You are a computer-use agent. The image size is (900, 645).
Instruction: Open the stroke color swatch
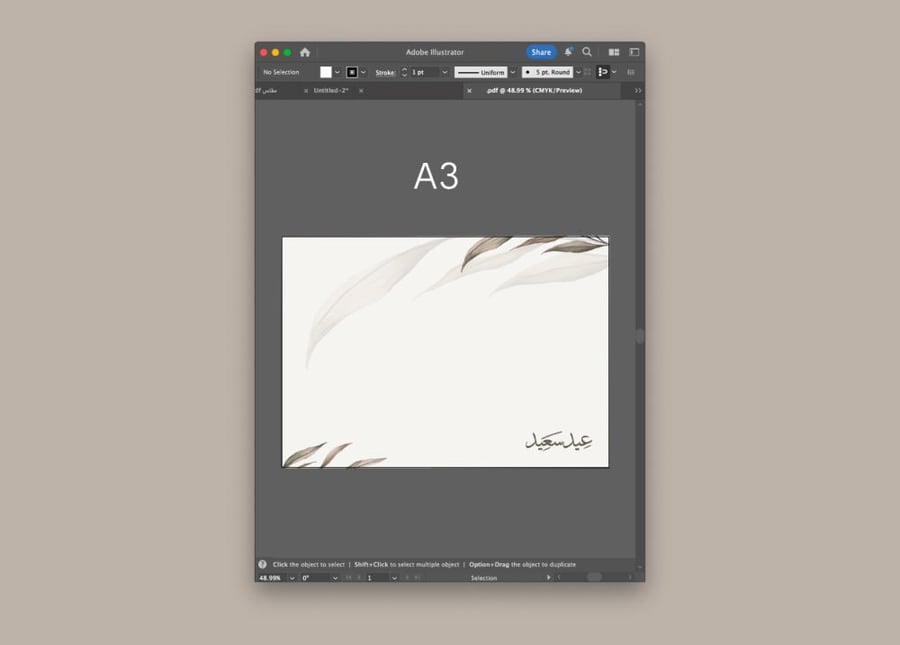click(x=352, y=72)
